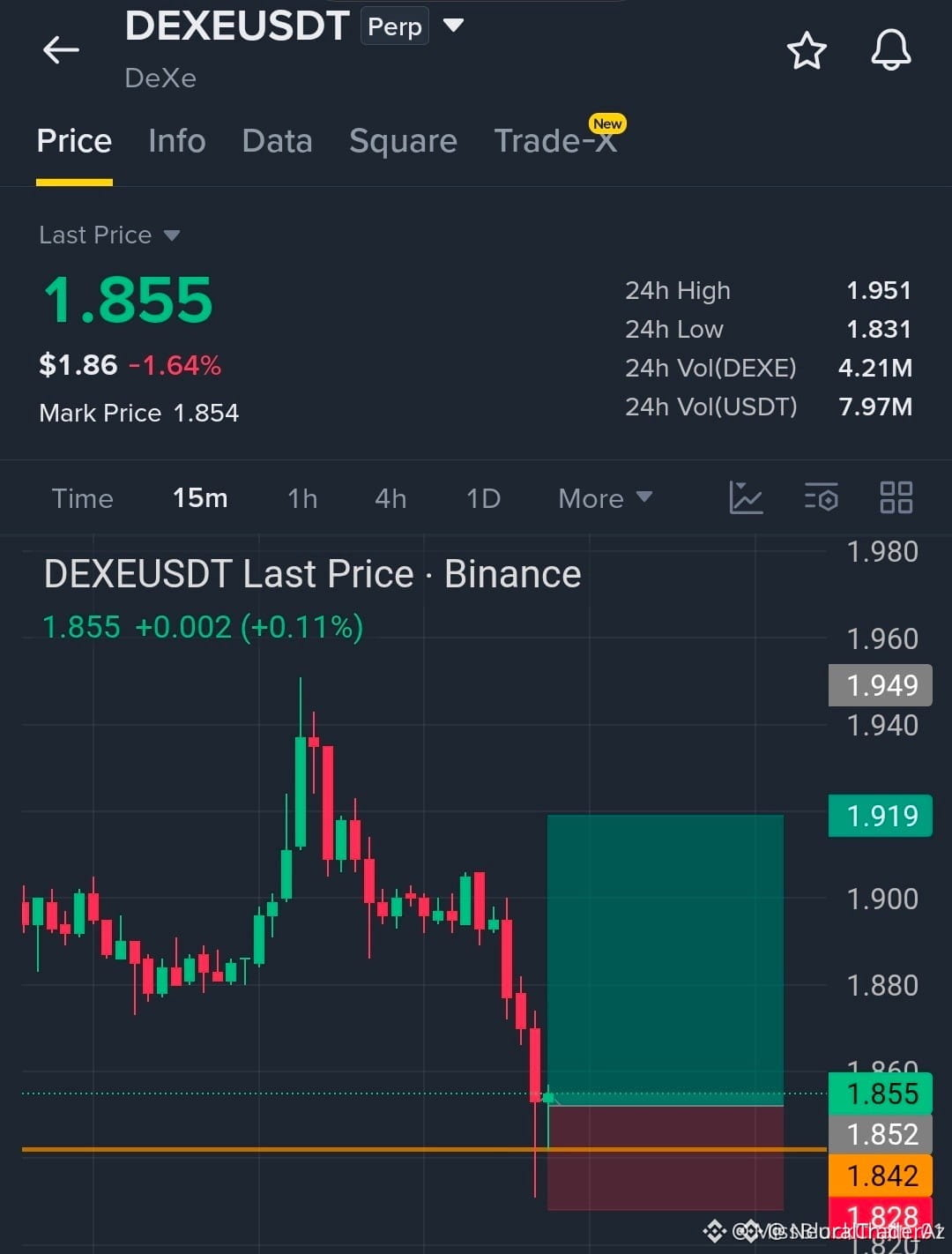
Task: Click the 1.980 price axis label
Action: click(x=882, y=552)
